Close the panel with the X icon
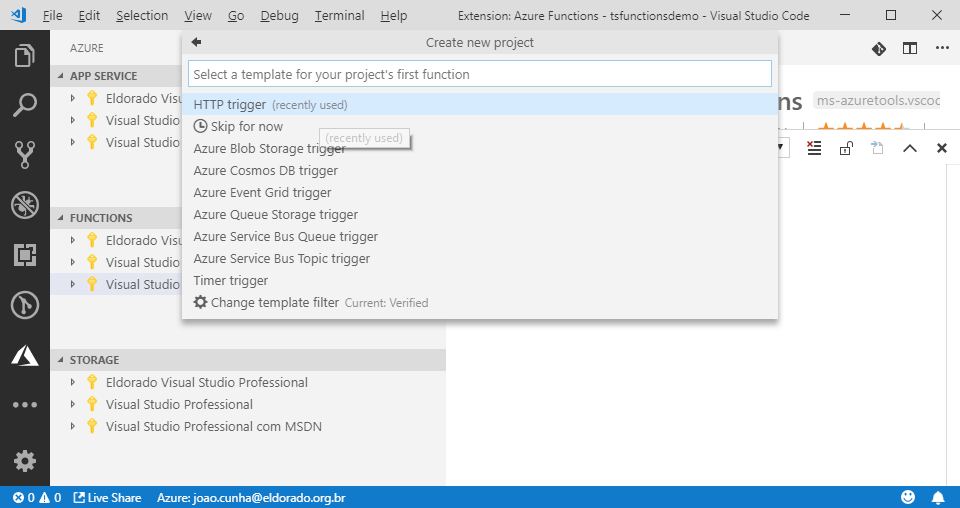Viewport: 960px width, 508px height. pyautogui.click(x=942, y=148)
